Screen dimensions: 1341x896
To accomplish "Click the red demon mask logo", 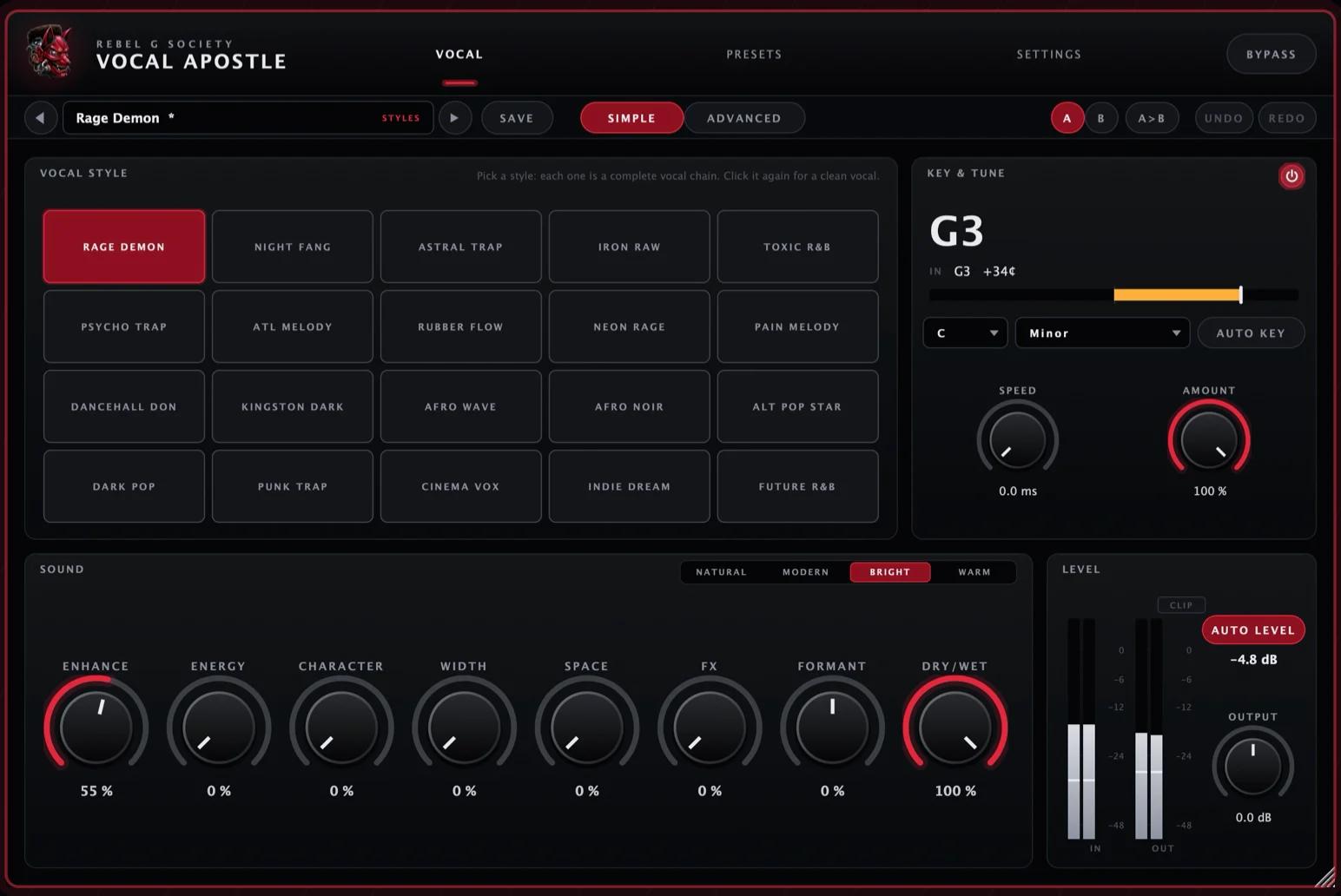I will pyautogui.click(x=50, y=52).
